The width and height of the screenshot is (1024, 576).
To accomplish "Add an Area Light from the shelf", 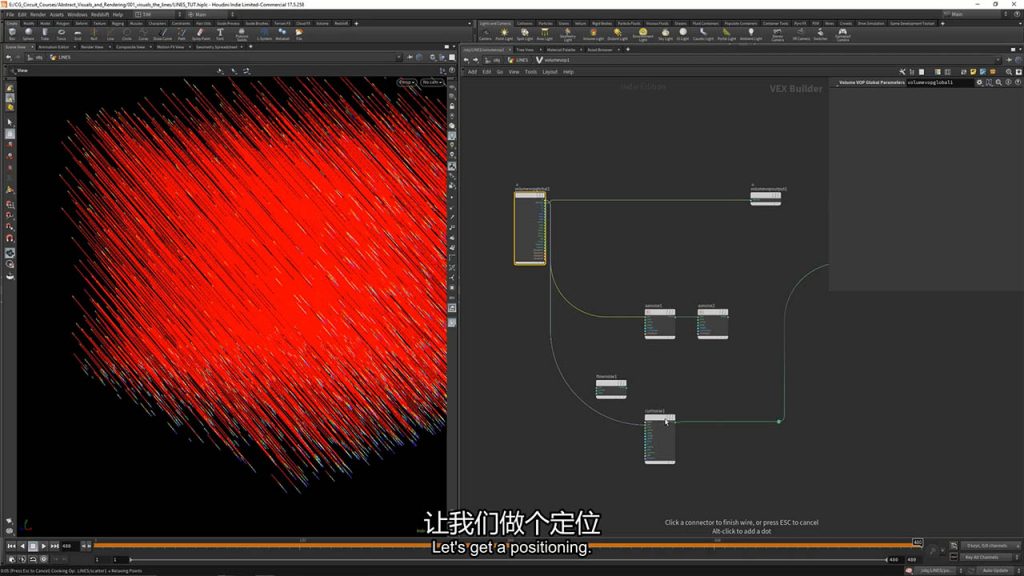I will point(545,34).
